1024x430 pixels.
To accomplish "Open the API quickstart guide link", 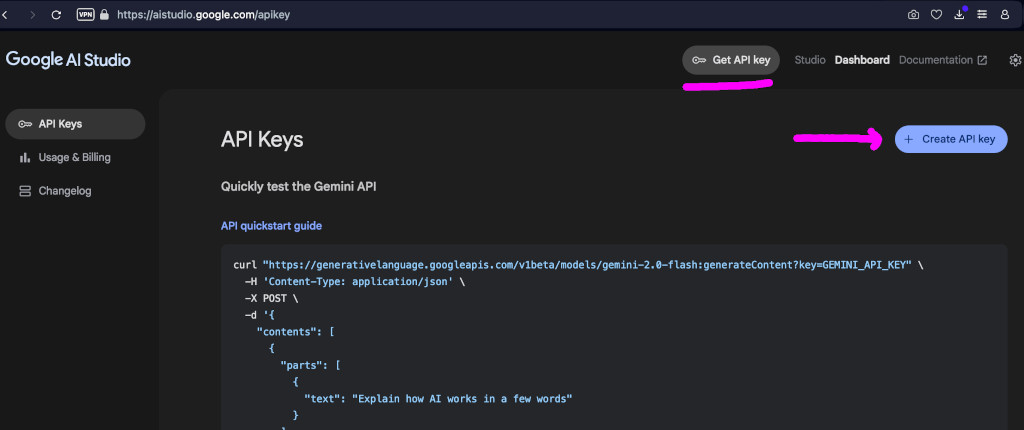I will coord(271,226).
